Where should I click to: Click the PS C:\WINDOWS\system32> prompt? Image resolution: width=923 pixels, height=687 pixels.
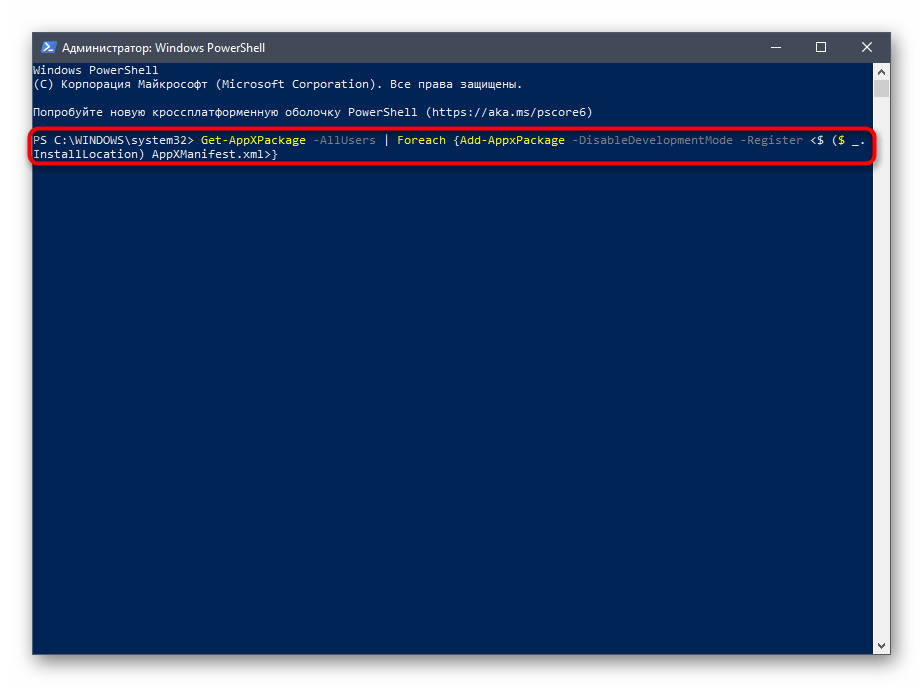coord(113,140)
